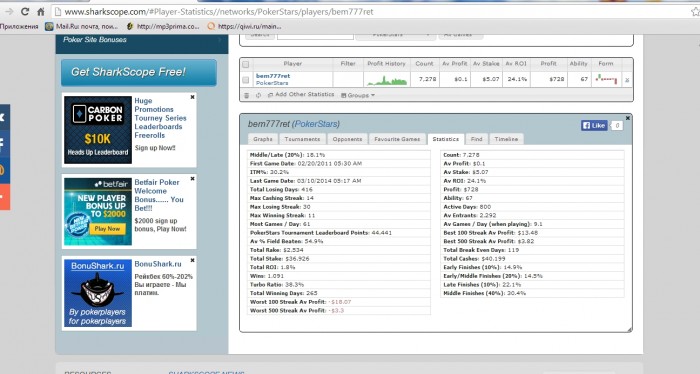The width and height of the screenshot is (700, 374).
Task: Sort by the Av ROI column header
Action: (x=516, y=64)
